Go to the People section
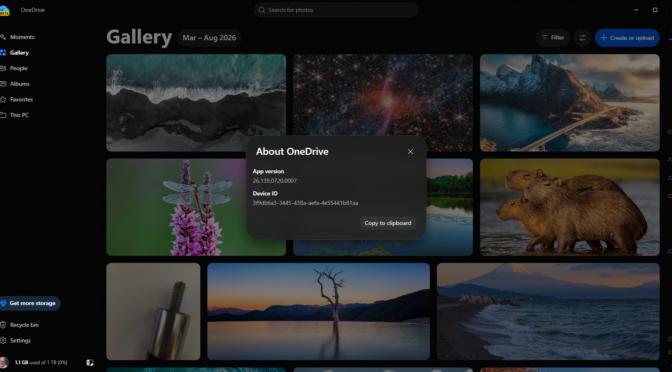This screenshot has width=672, height=372. pyautogui.click(x=18, y=68)
